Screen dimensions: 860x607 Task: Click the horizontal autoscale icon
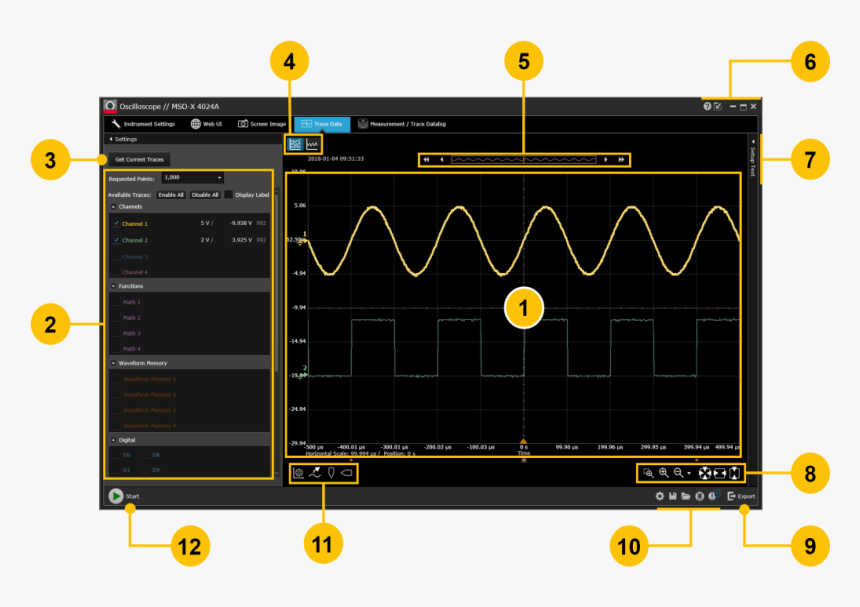click(719, 471)
